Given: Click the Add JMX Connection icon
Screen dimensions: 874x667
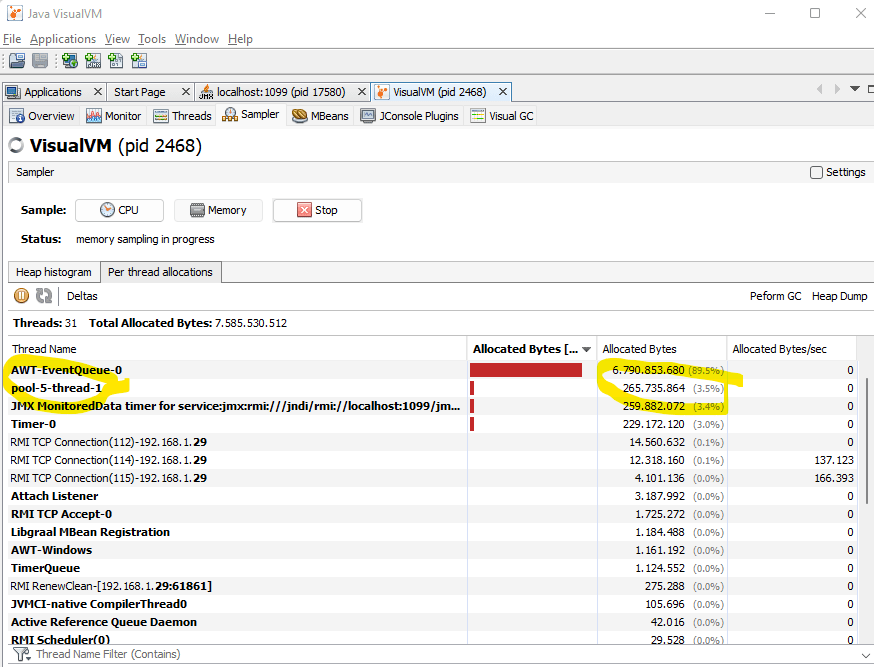Looking at the screenshot, I should (x=93, y=61).
